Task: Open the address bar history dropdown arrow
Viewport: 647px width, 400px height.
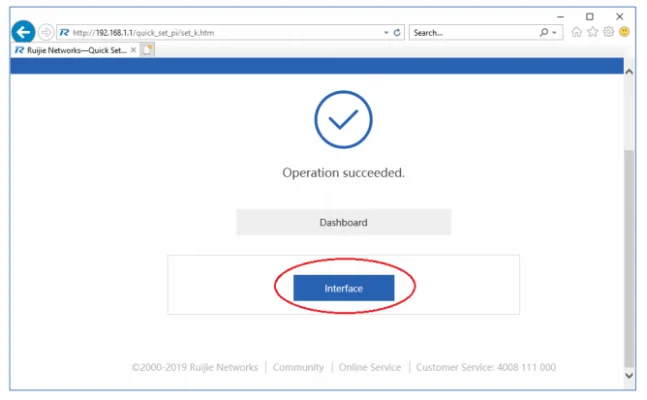Action: point(386,33)
